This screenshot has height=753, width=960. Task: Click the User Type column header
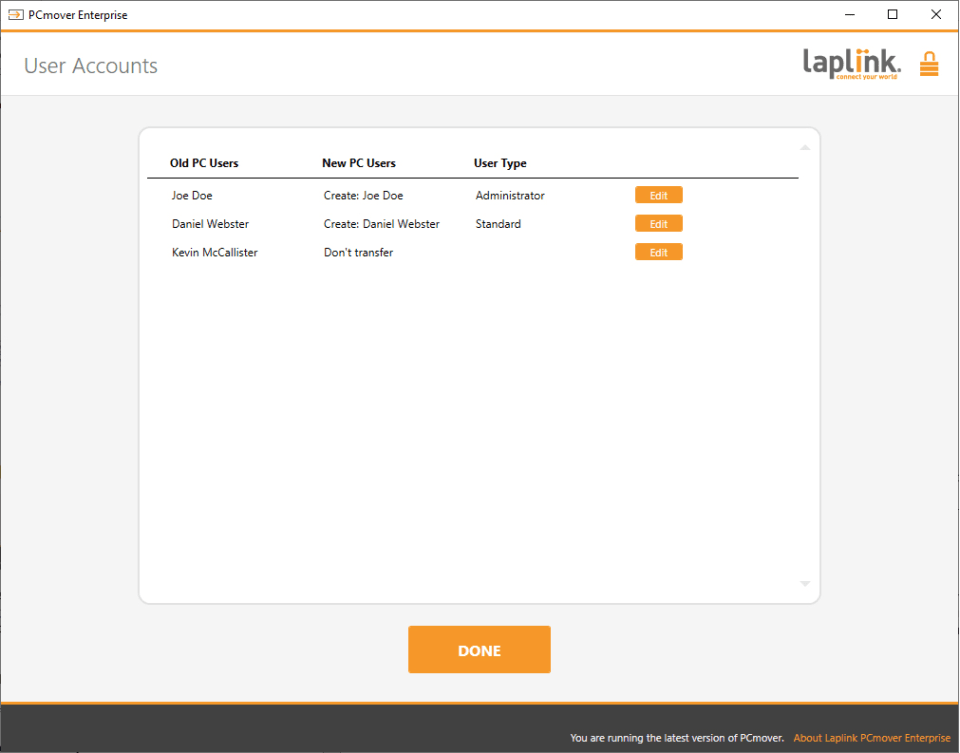(500, 163)
